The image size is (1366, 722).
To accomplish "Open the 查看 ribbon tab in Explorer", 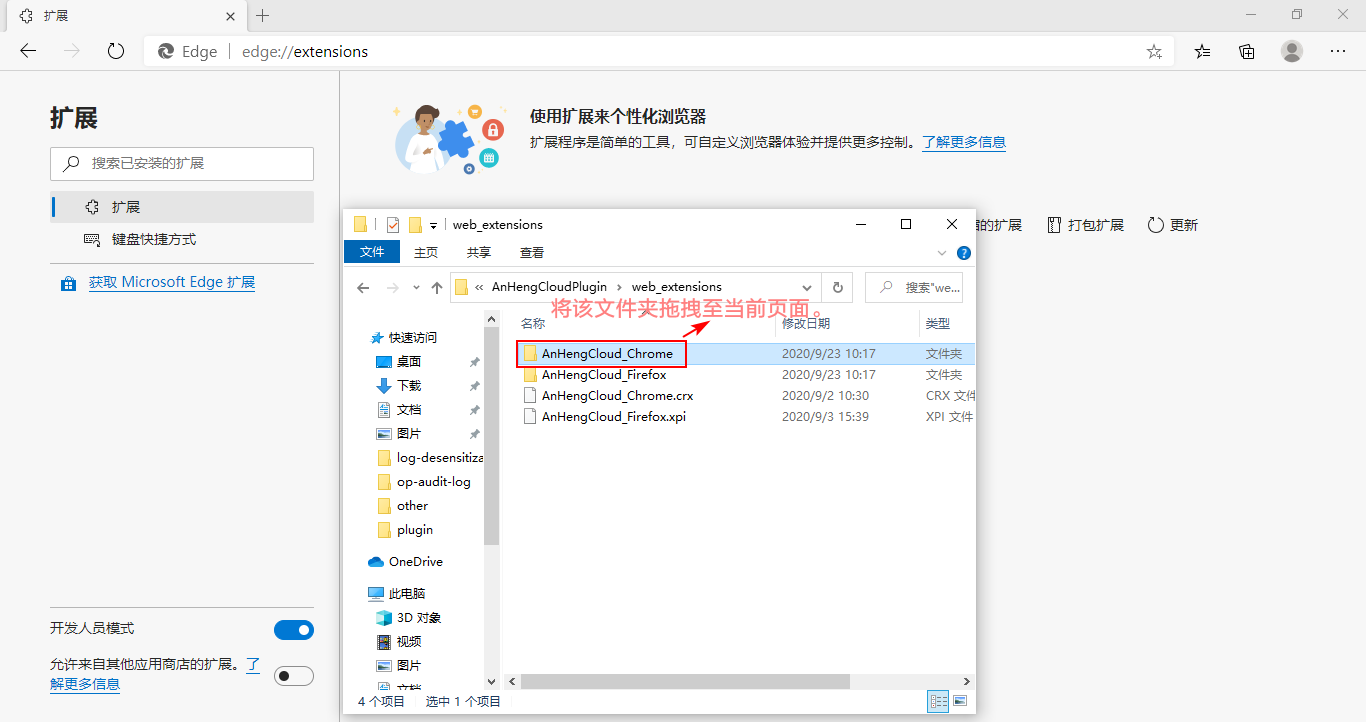I will coord(532,252).
